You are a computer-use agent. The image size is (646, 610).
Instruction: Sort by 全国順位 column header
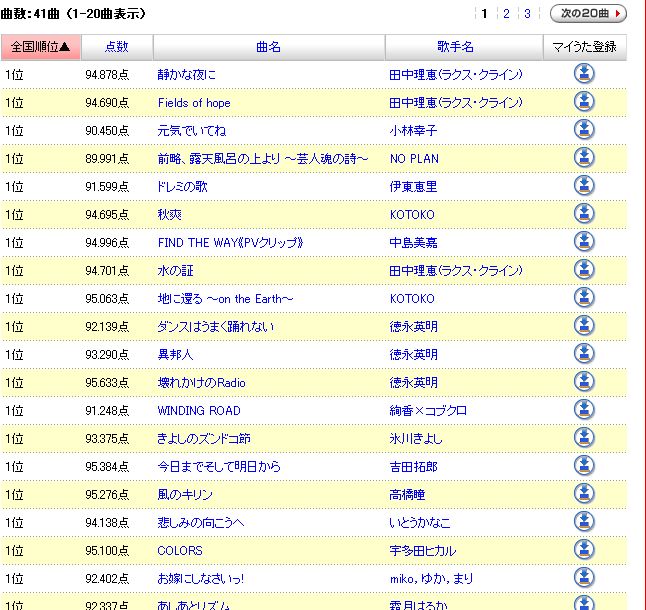click(x=39, y=47)
